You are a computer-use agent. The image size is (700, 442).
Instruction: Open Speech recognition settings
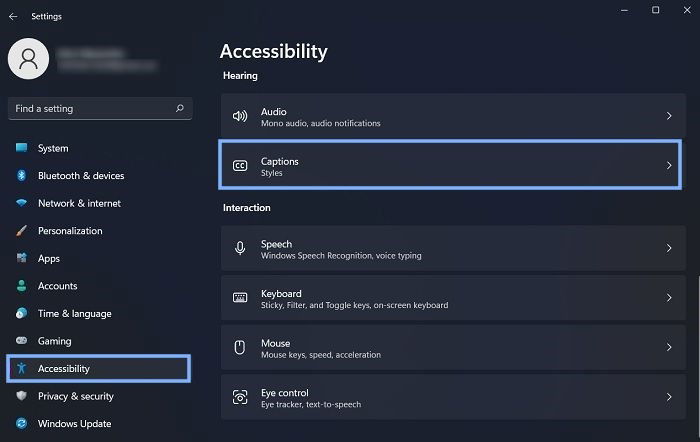(453, 248)
